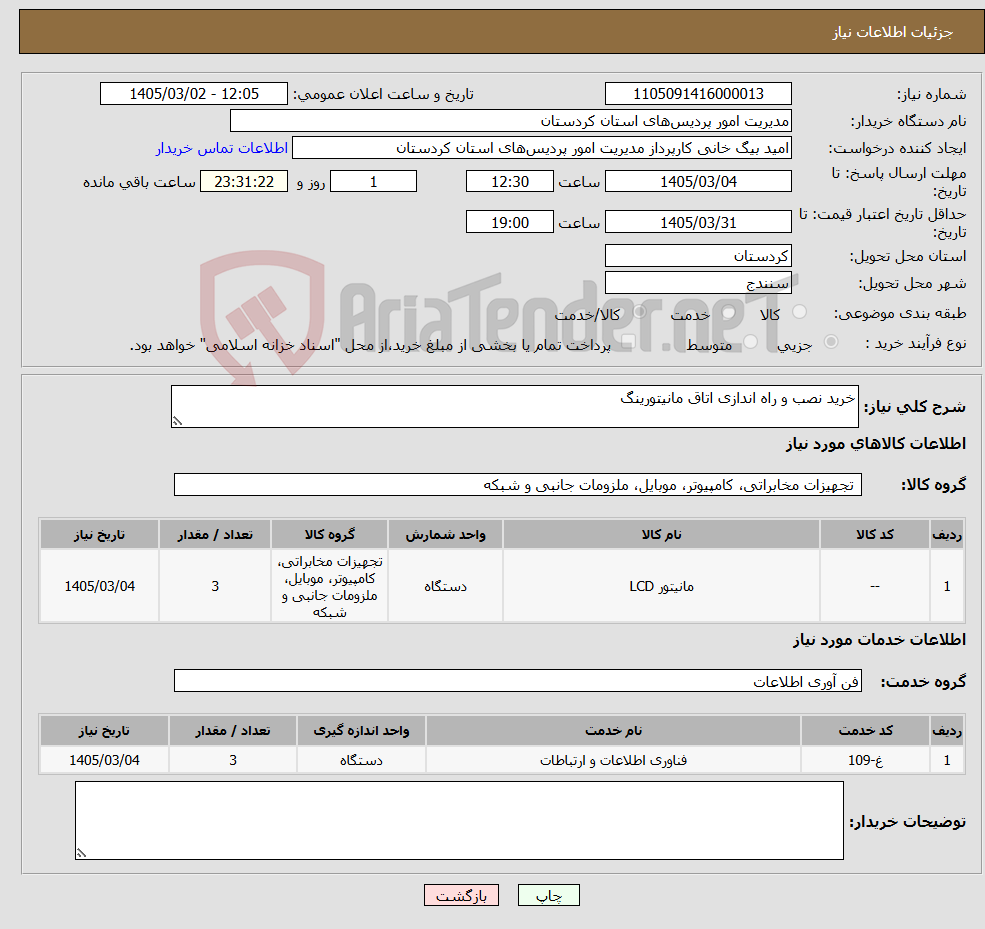Click the کد کالا column header
Viewport: 985px width, 929px height.
tap(874, 534)
